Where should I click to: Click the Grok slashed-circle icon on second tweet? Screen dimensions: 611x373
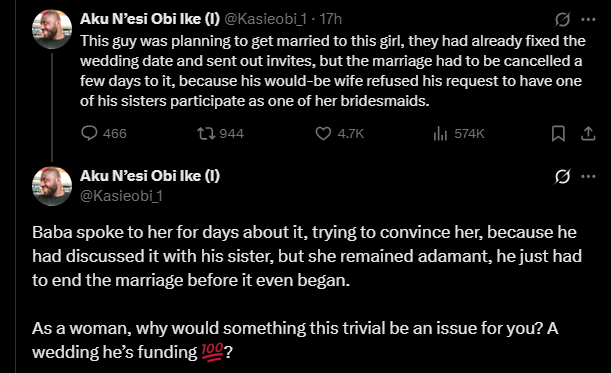tap(562, 177)
